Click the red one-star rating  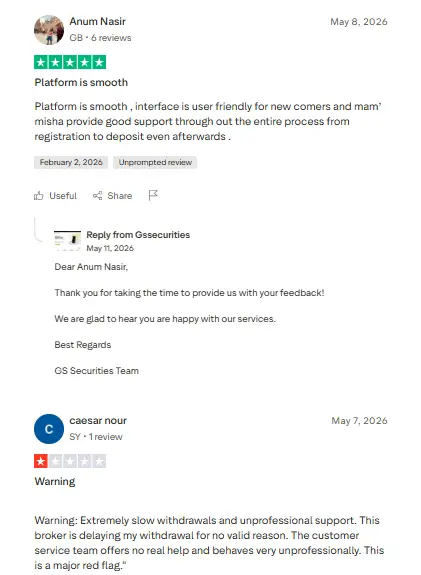pos(70,461)
